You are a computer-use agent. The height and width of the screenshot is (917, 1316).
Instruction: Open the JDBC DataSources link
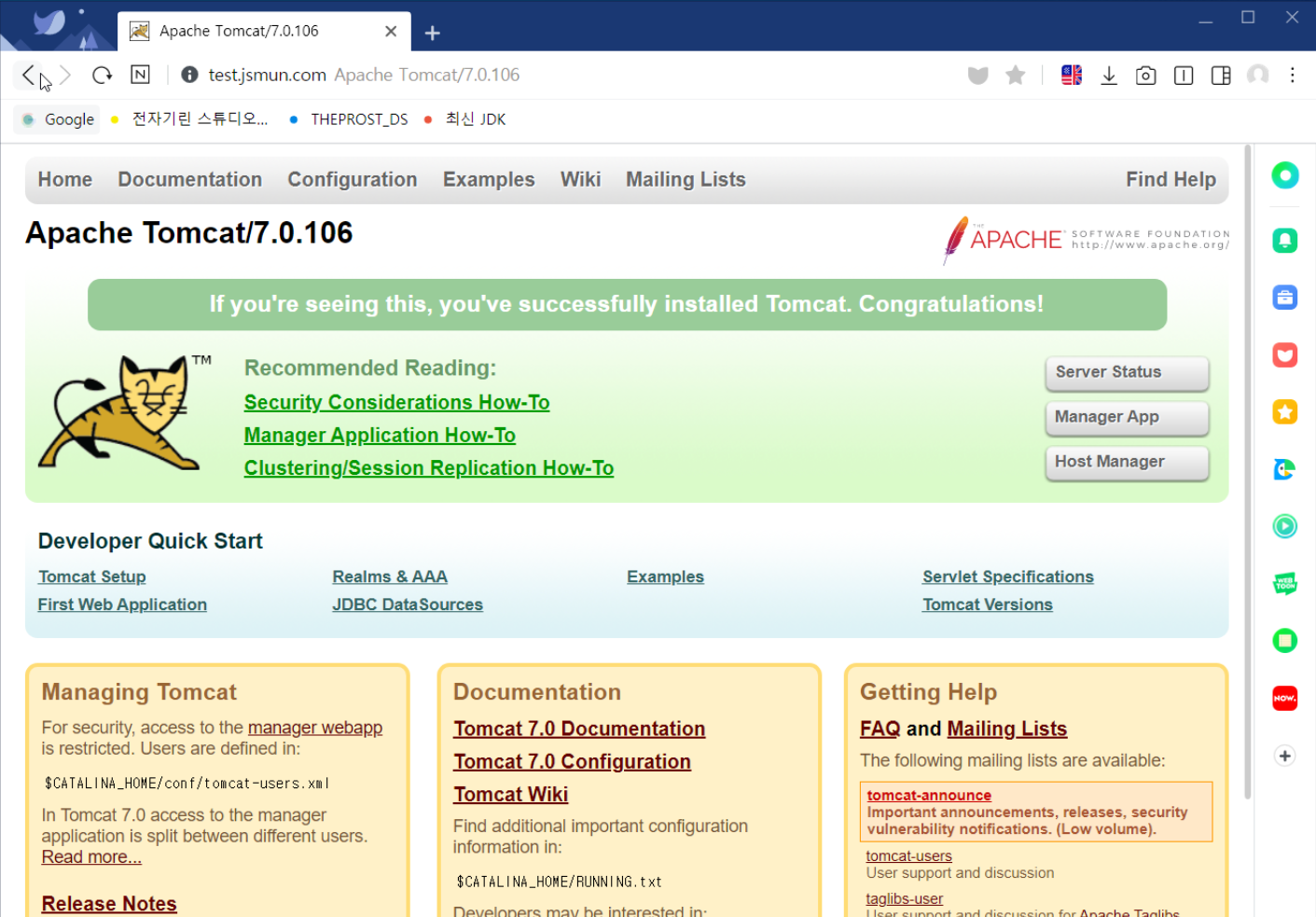click(408, 604)
